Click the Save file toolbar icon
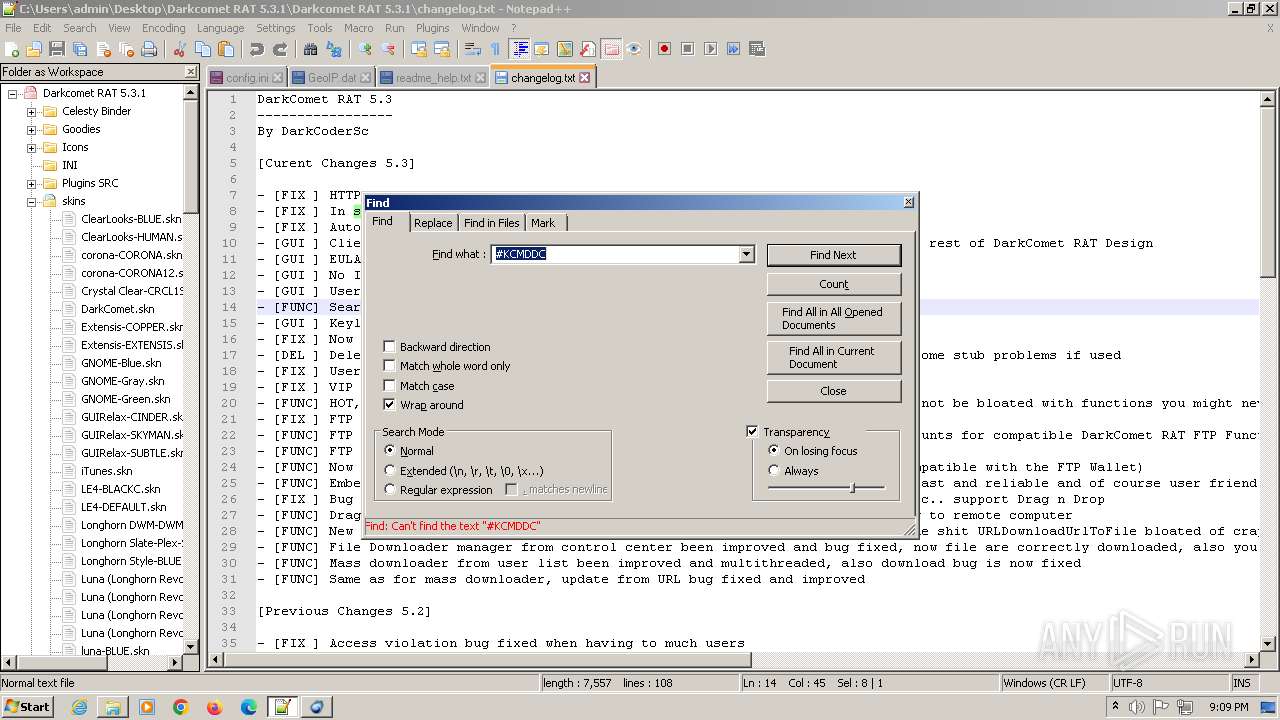 (57, 49)
